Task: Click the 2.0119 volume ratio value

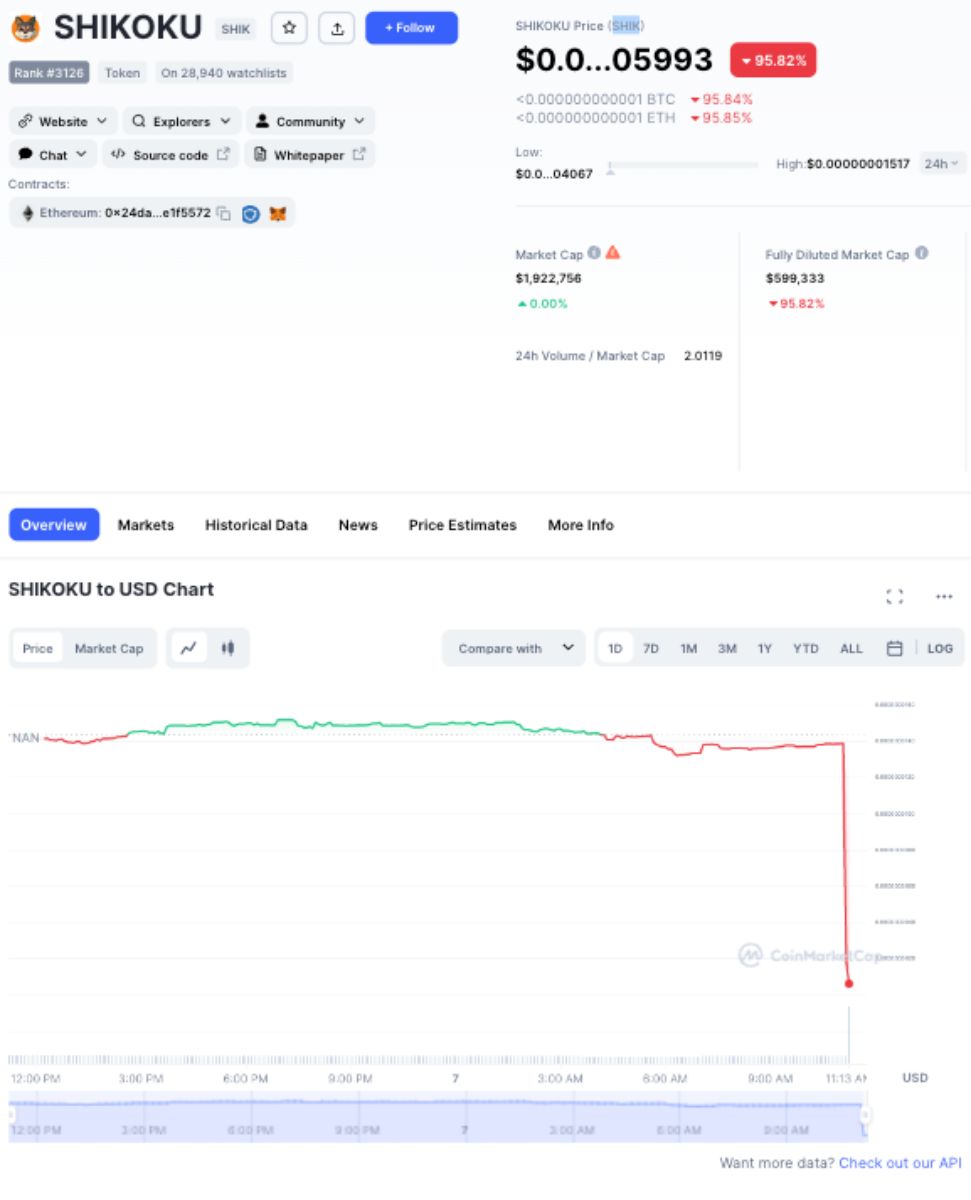Action: coord(703,356)
